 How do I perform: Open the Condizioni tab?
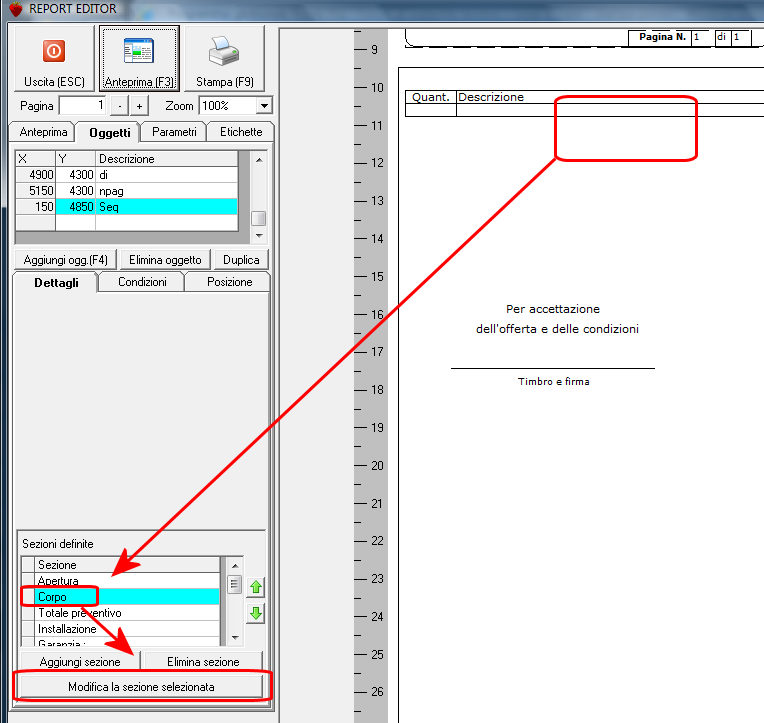click(x=142, y=282)
